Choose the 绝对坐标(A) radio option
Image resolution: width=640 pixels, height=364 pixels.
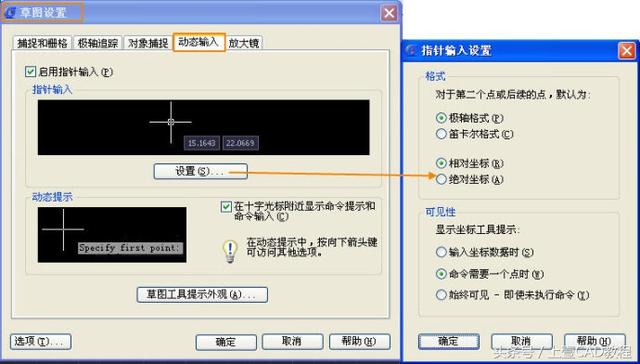pos(469,179)
